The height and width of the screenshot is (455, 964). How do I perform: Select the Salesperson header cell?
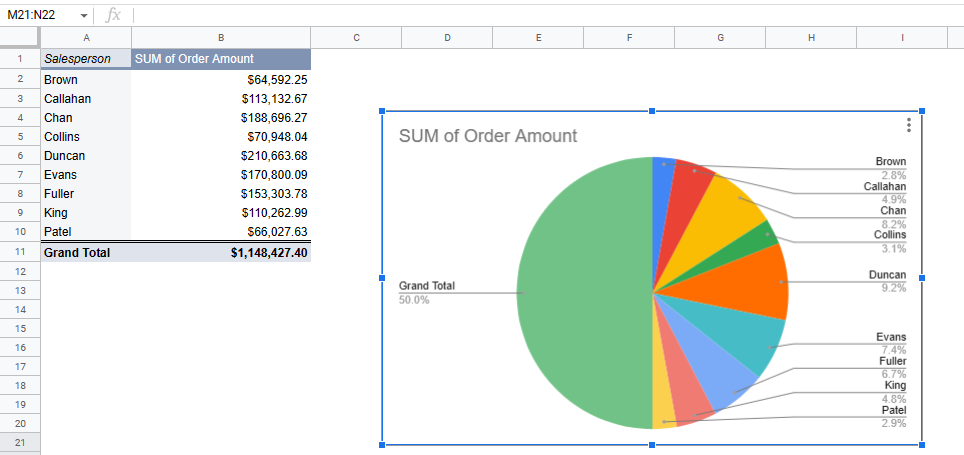pyautogui.click(x=85, y=59)
